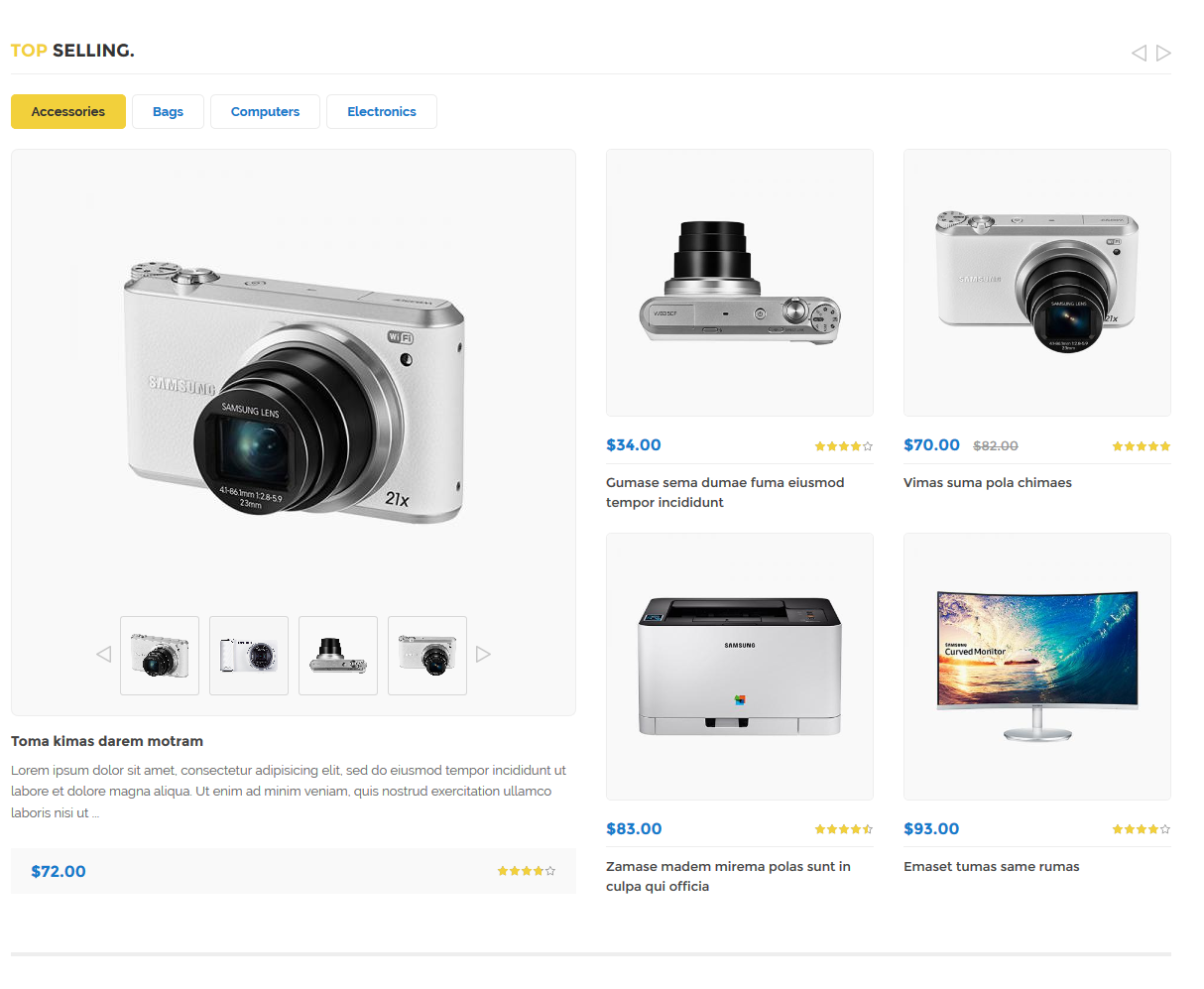Open Toma kimas darem motram product
Viewport: 1204px width, 989px height.
coord(107,741)
